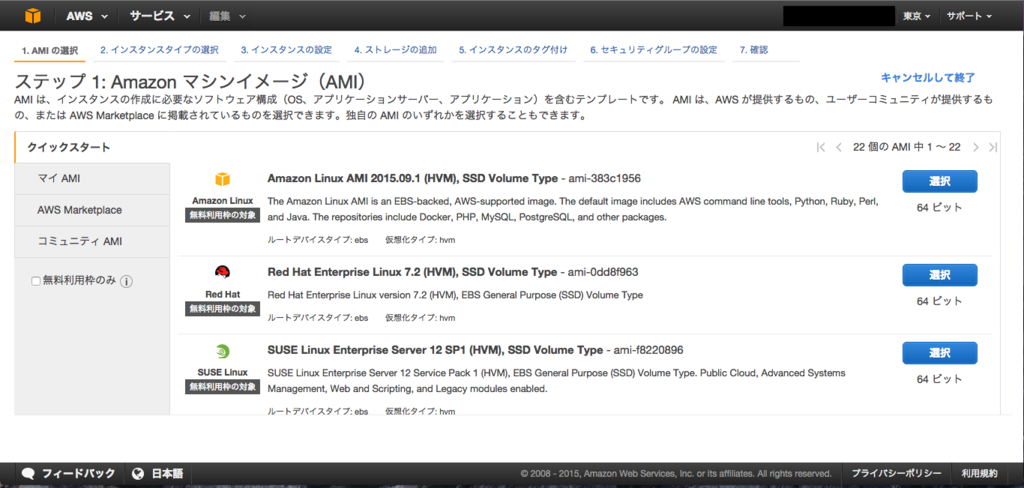
Task: Click the ami-383c1956 ID text
Action: click(604, 178)
